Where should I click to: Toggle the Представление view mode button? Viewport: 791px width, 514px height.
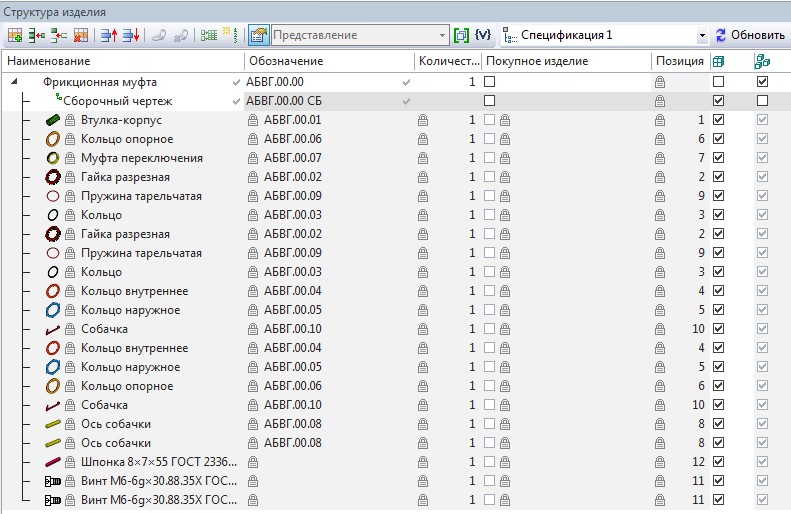pyautogui.click(x=258, y=35)
